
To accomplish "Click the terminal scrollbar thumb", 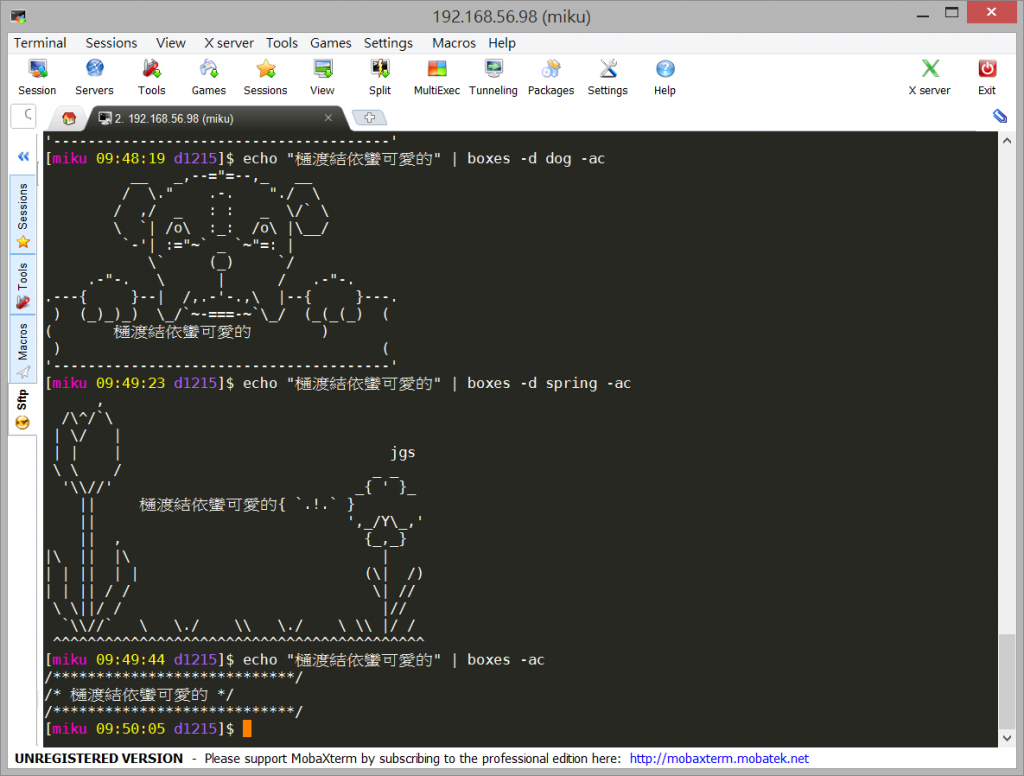I will [x=1007, y=681].
